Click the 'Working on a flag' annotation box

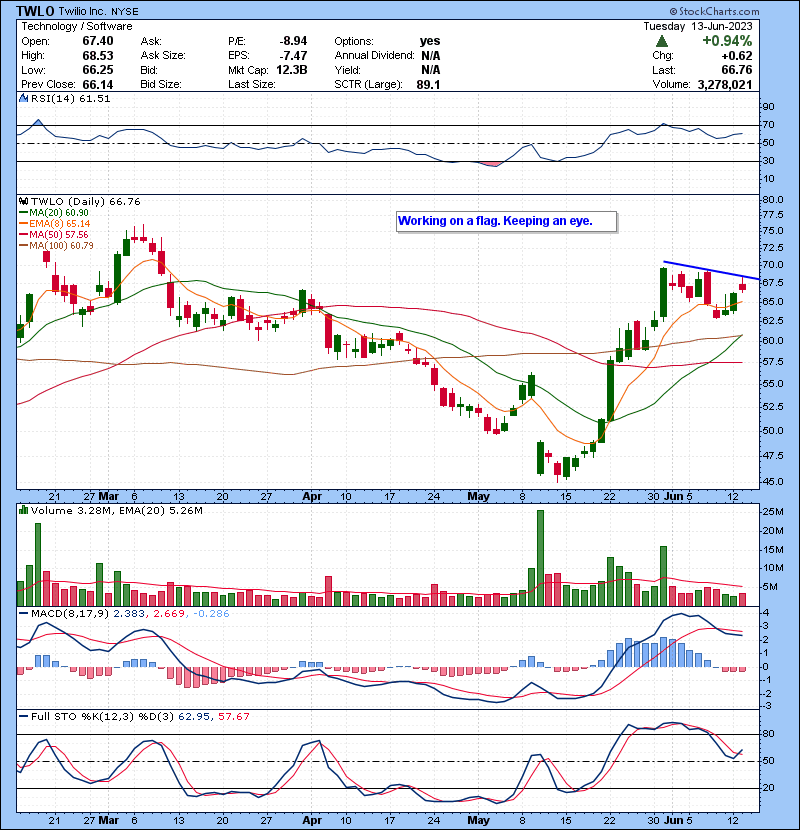click(507, 222)
